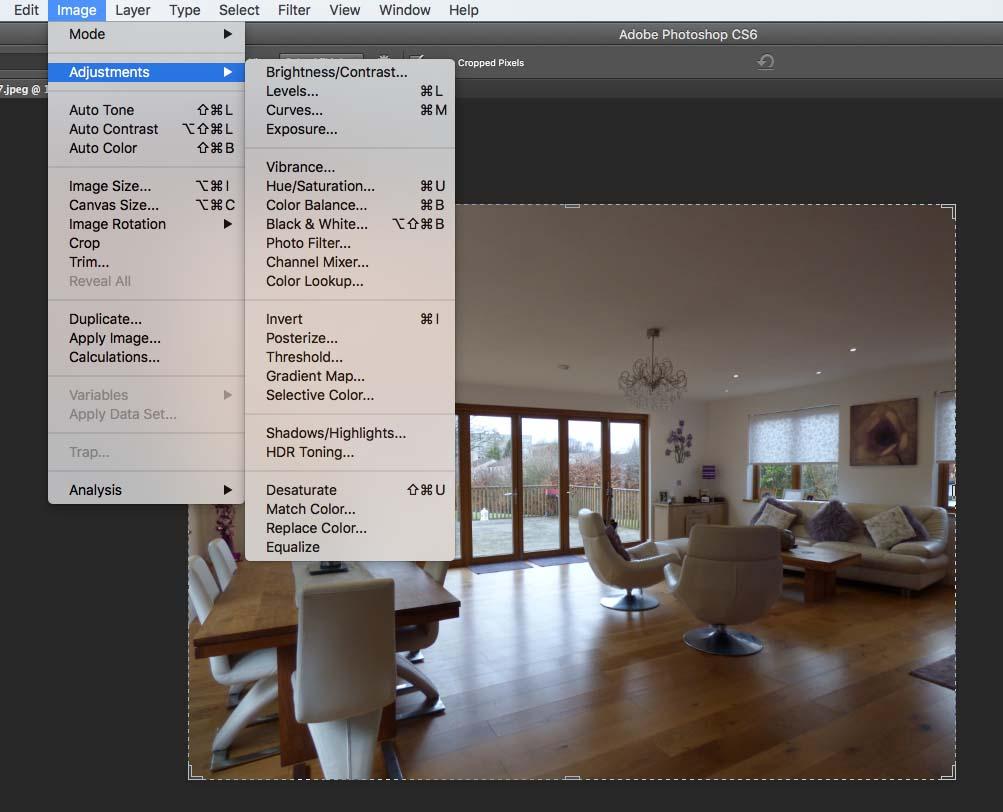
Task: Choose Black & White adjustment
Action: pos(350,224)
